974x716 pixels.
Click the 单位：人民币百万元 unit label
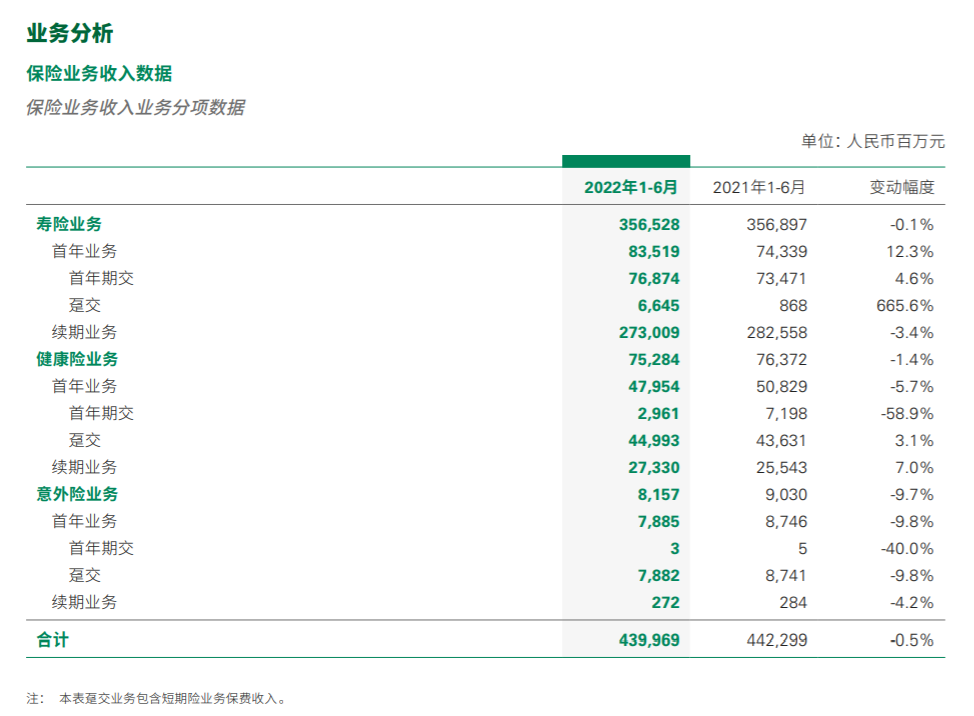(x=872, y=141)
